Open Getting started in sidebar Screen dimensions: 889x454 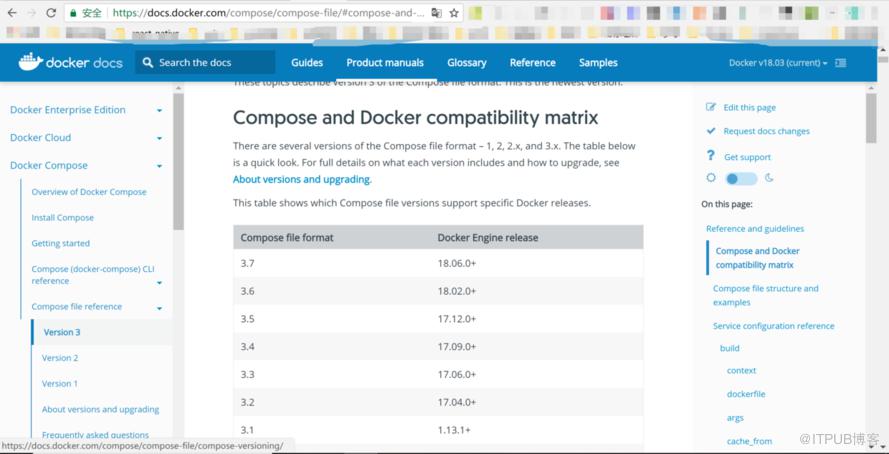pos(61,243)
